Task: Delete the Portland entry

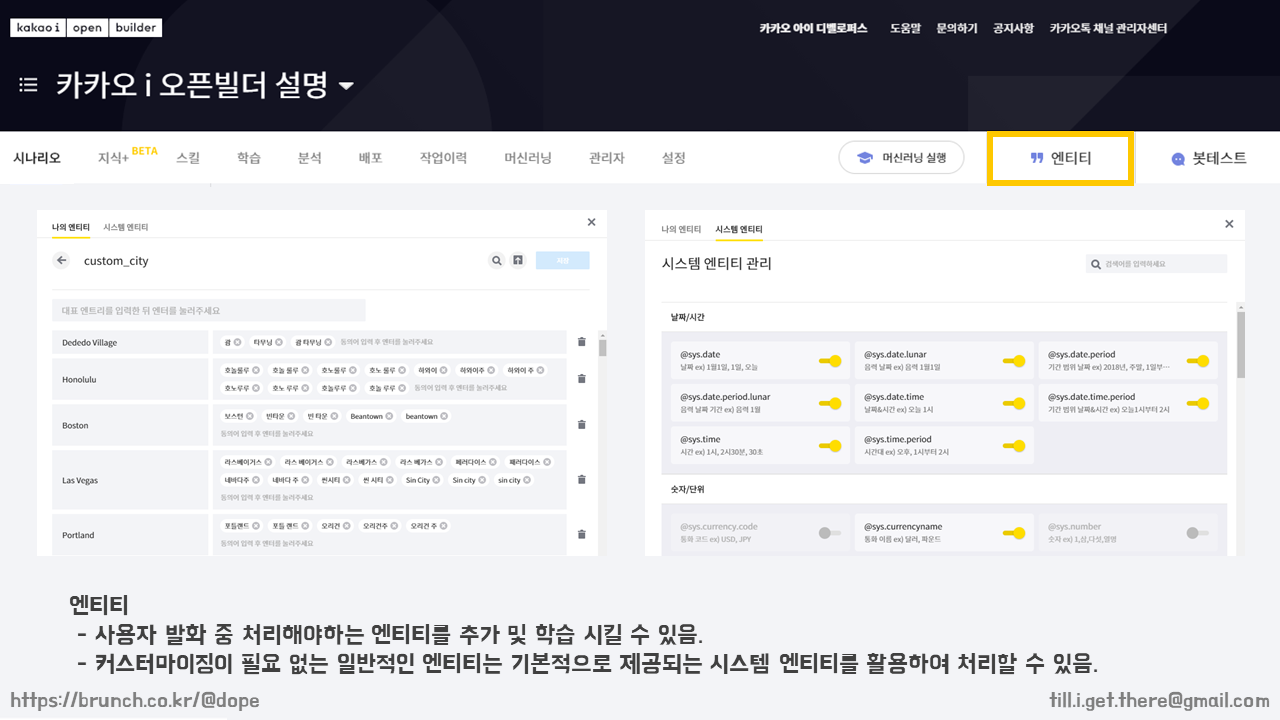Action: pos(582,534)
